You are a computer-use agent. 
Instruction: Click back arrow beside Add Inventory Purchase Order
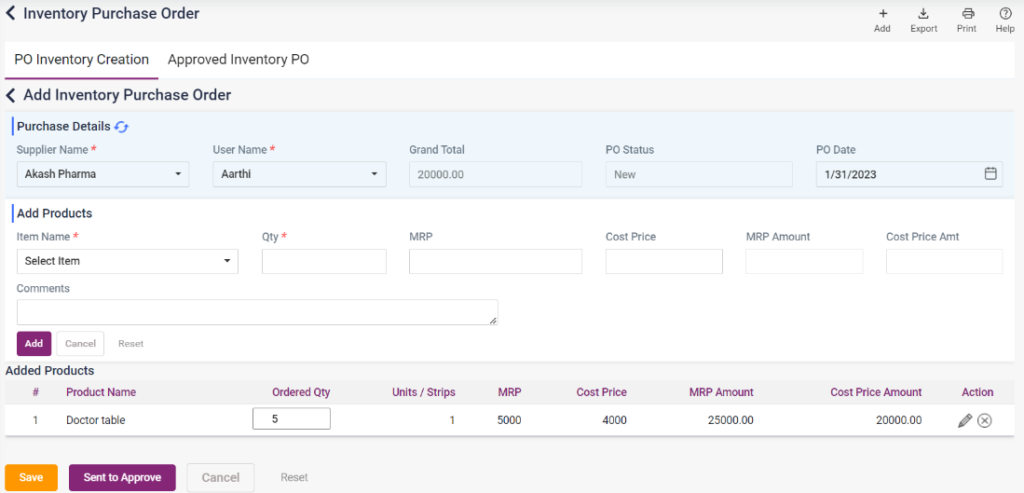(11, 95)
